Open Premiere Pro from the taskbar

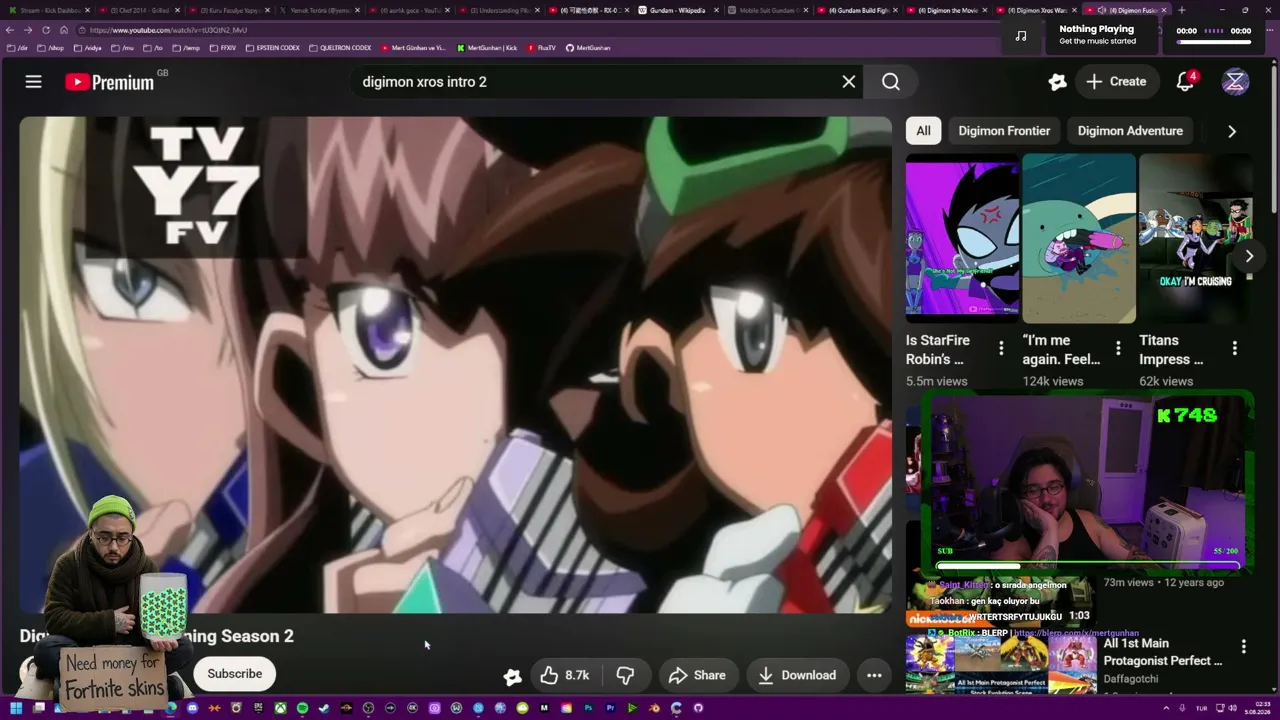click(x=610, y=708)
